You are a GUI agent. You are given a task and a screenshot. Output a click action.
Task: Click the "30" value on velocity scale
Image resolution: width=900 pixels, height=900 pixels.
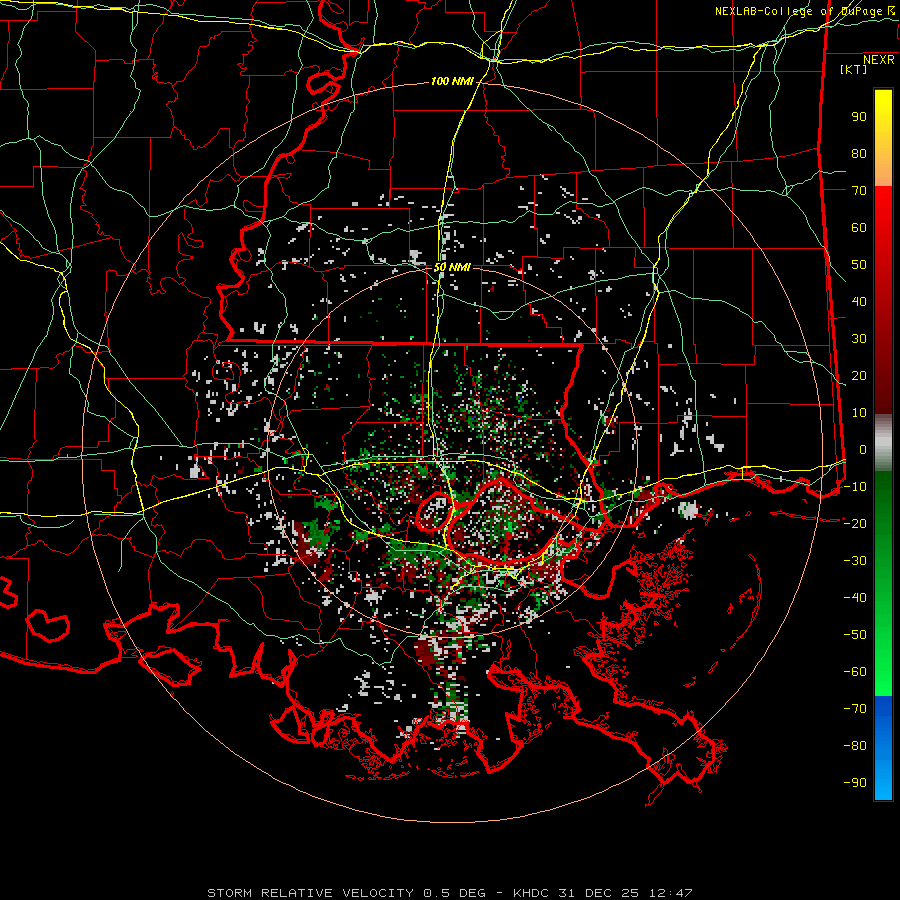pyautogui.click(x=859, y=339)
